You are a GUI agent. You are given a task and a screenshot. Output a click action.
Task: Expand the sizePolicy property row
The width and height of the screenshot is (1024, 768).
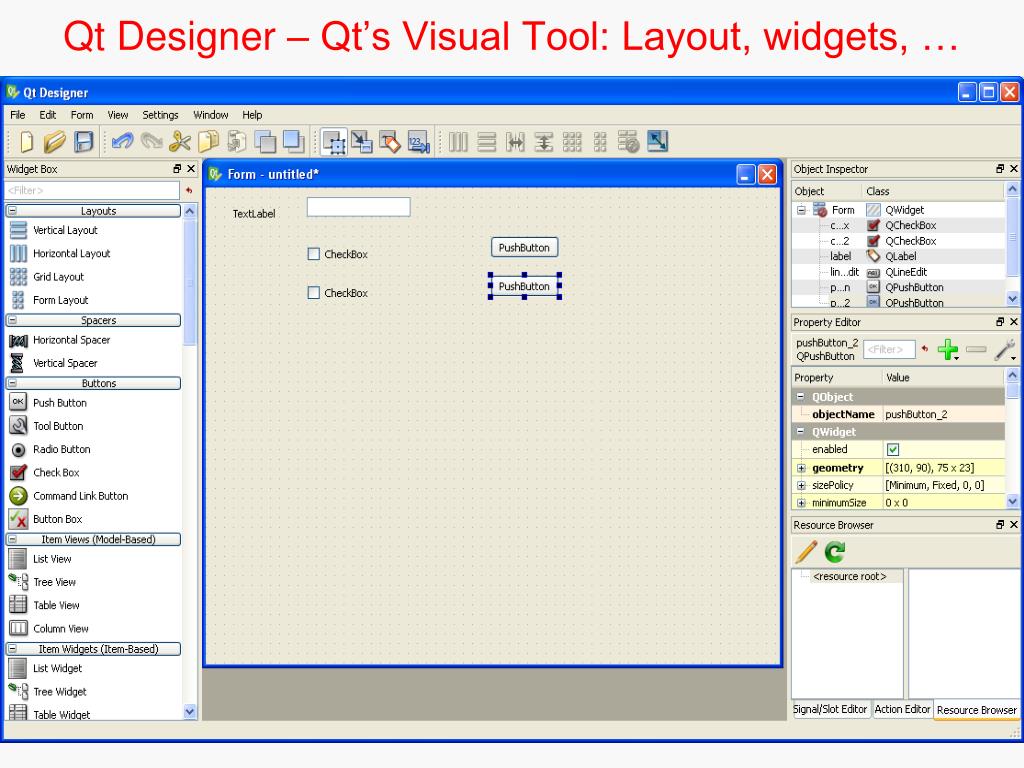[801, 485]
